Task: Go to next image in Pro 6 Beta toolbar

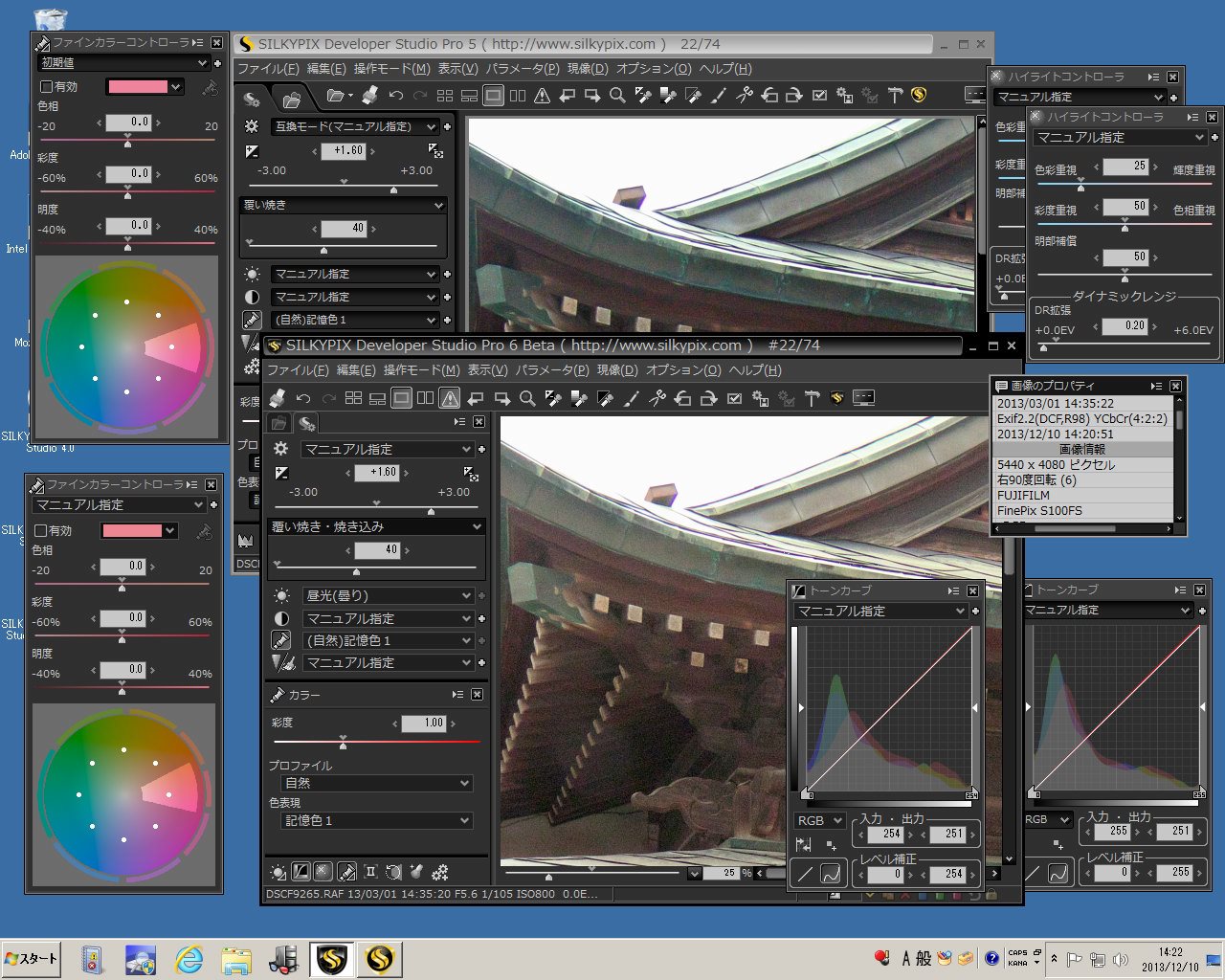Action: pyautogui.click(x=501, y=398)
